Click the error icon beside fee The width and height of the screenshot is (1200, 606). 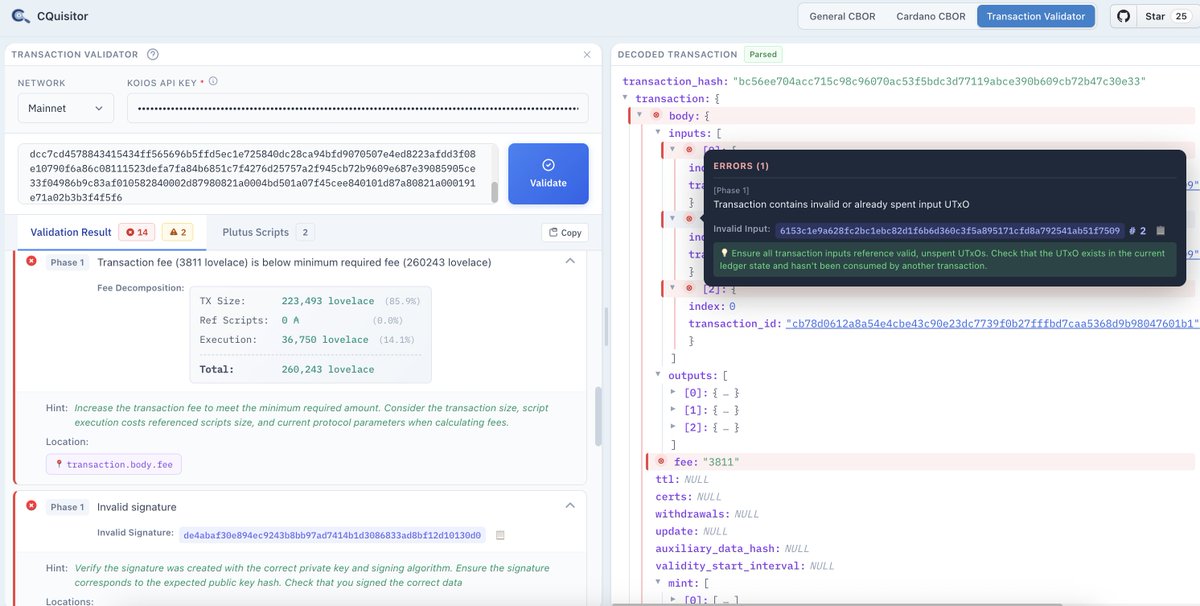click(x=661, y=462)
